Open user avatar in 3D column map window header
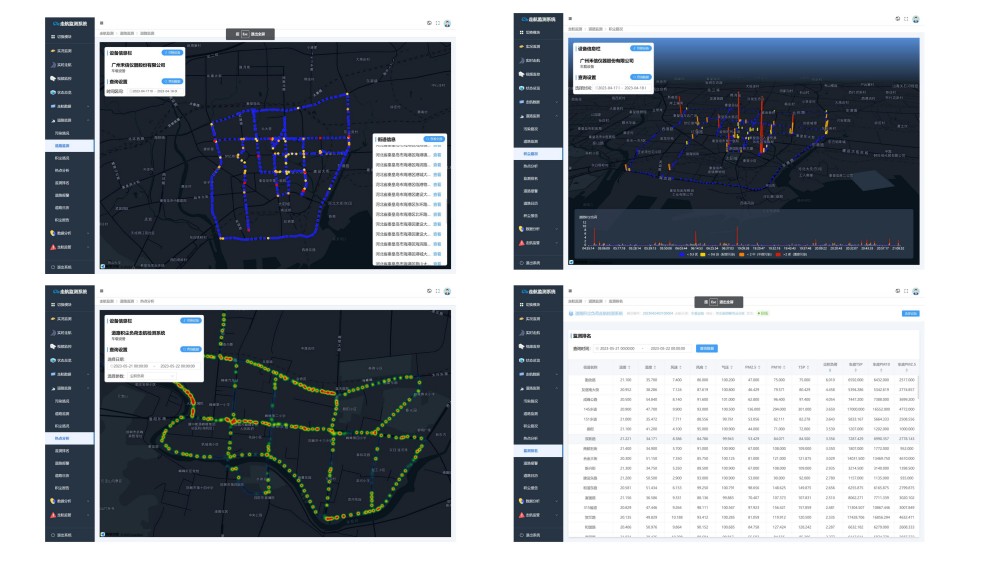This screenshot has height=562, width=1000. 916,19
